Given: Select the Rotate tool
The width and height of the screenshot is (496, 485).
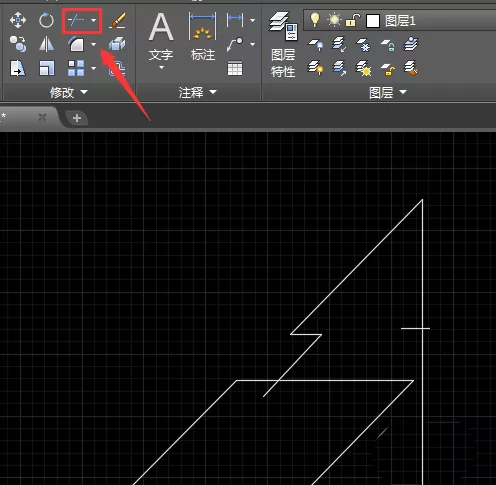Looking at the screenshot, I should pyautogui.click(x=46, y=20).
